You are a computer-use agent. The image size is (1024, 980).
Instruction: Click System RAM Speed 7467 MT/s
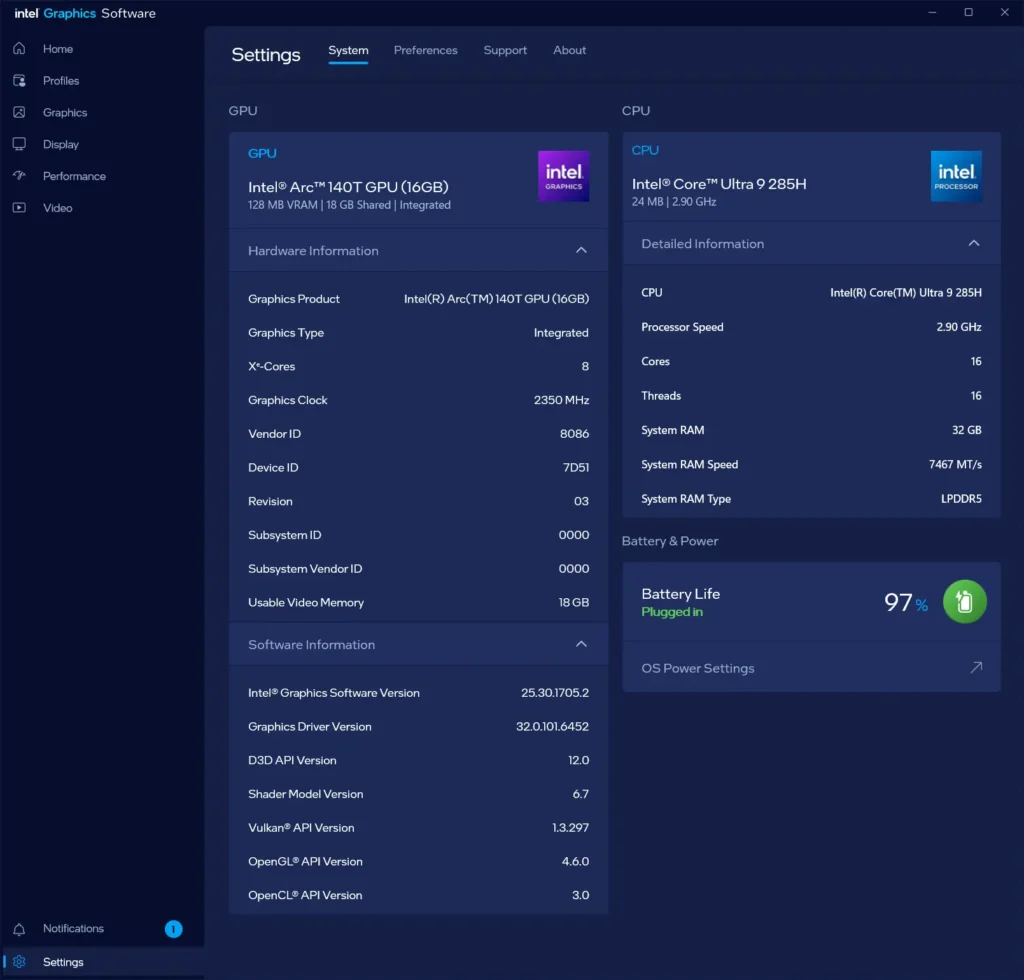955,464
